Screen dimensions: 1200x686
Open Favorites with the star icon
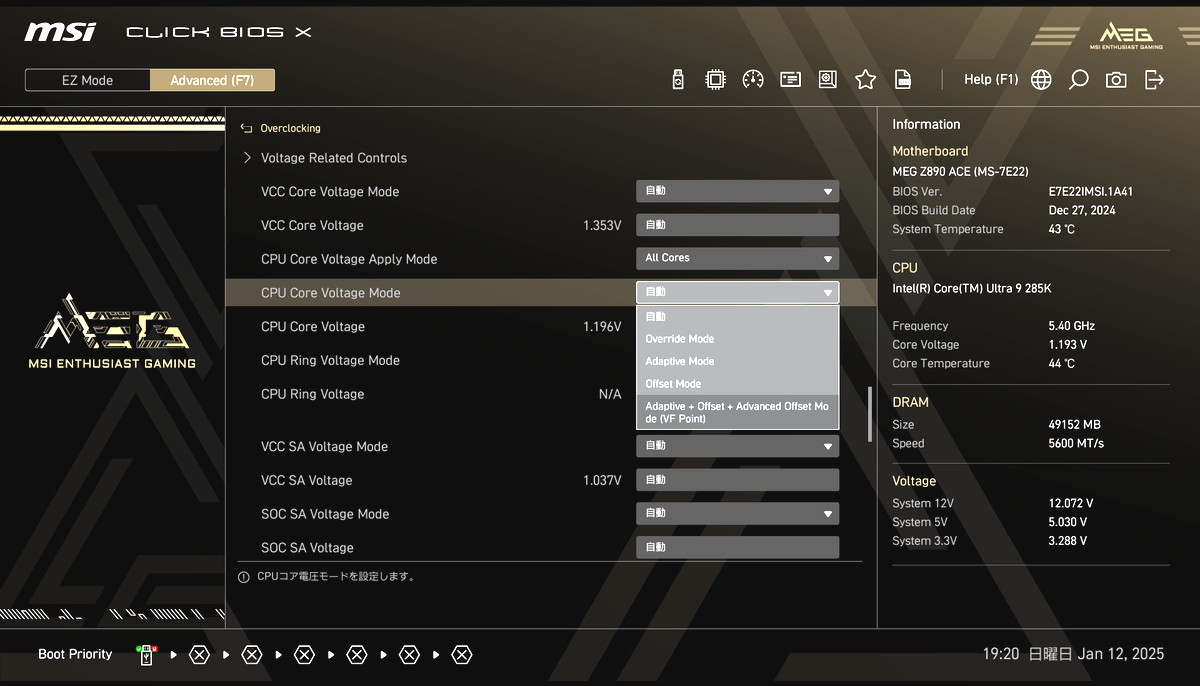[866, 80]
